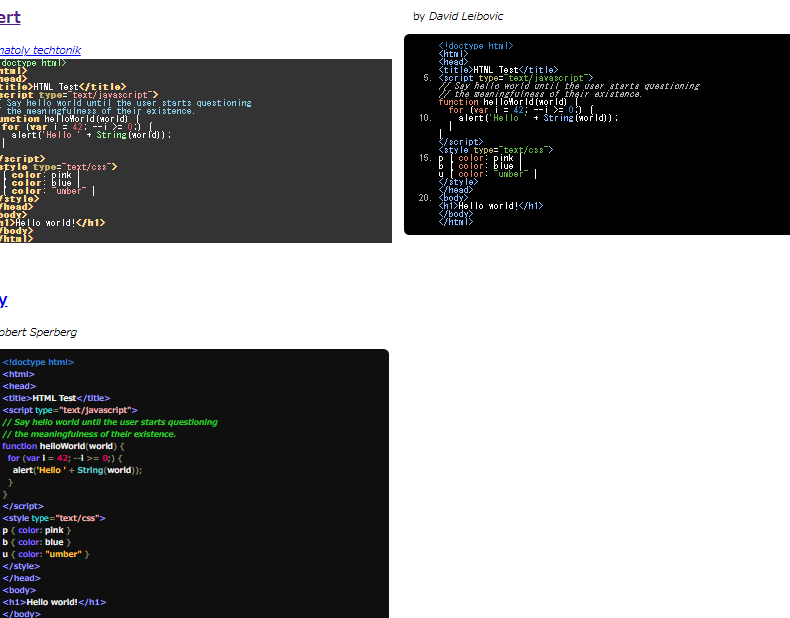
Task: Open the 'natoly techtonik' author link
Action: [40, 50]
